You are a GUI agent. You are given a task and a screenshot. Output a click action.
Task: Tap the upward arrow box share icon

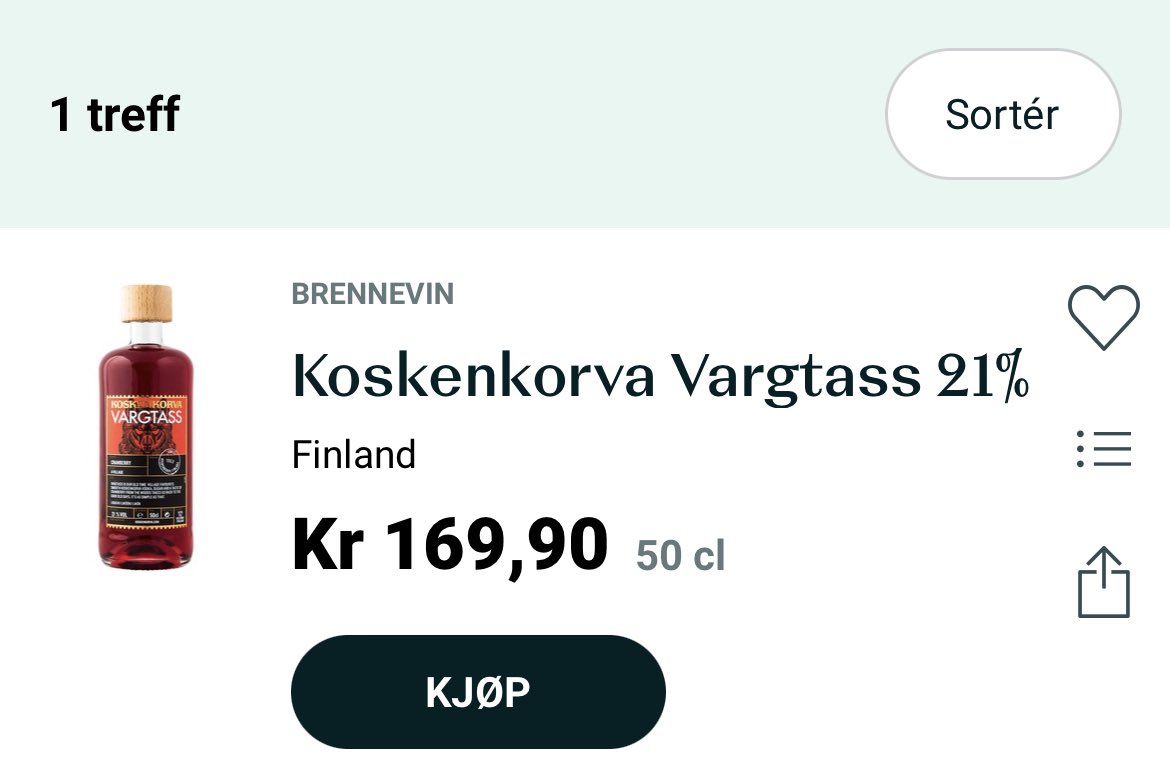pyautogui.click(x=1104, y=583)
